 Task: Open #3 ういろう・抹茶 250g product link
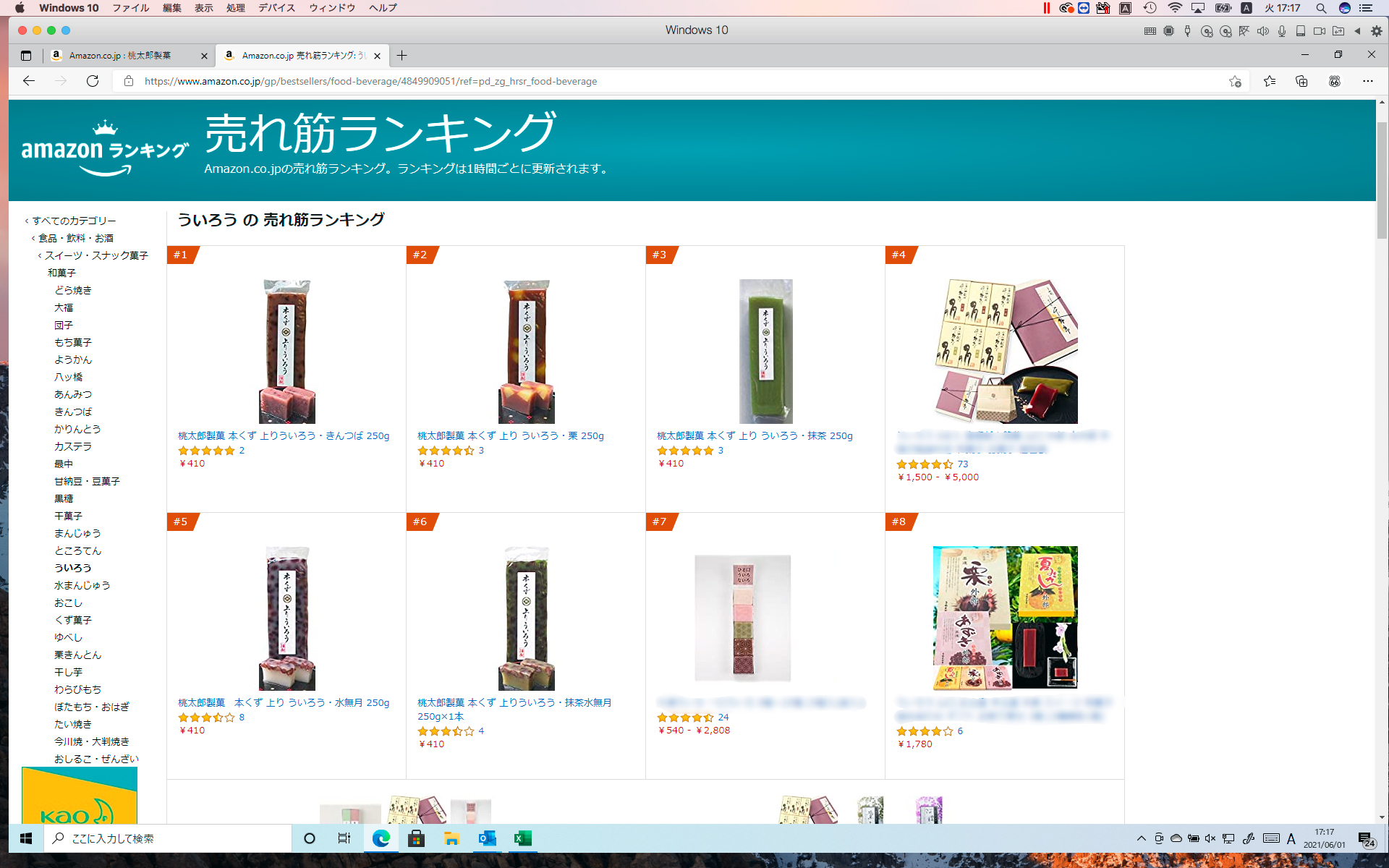pos(755,435)
